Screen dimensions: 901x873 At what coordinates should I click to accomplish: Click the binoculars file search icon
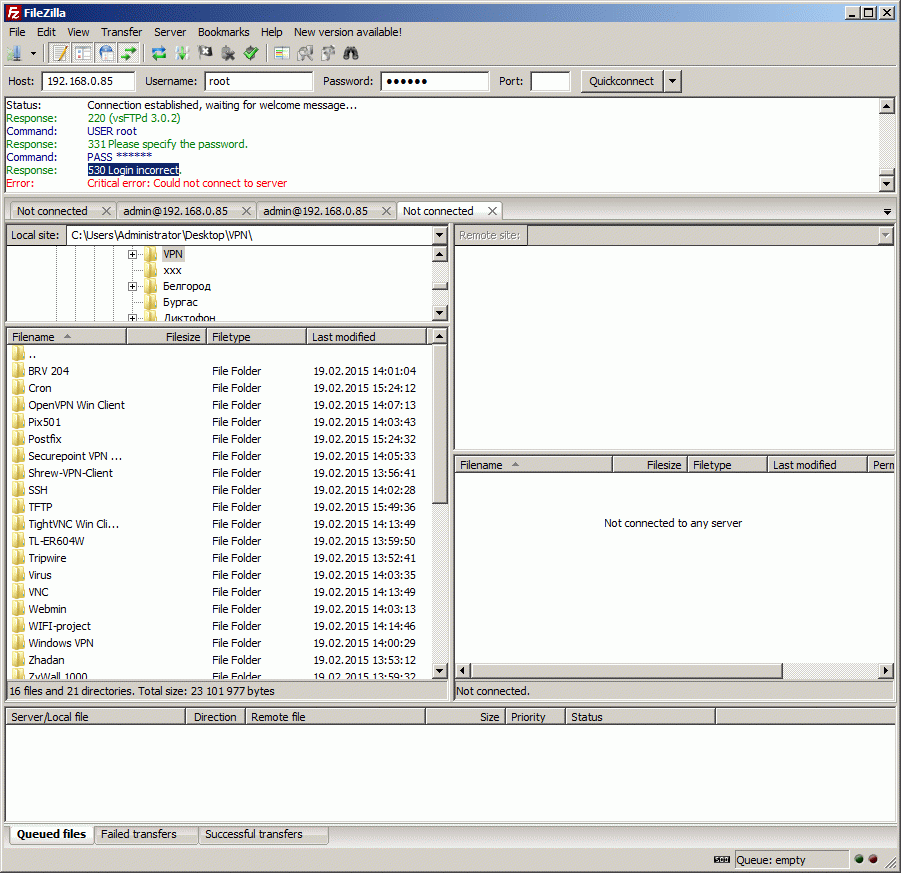click(351, 53)
